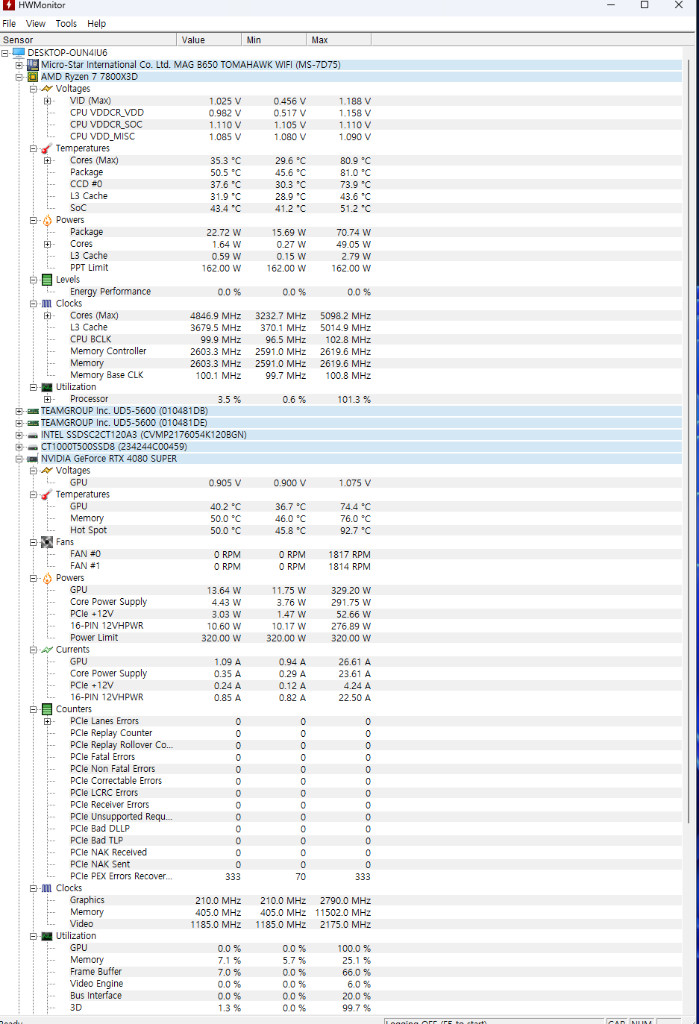Expand the INTEL SSDSC2CT120A3 drive node
Image resolution: width=699 pixels, height=1024 pixels.
click(19, 435)
